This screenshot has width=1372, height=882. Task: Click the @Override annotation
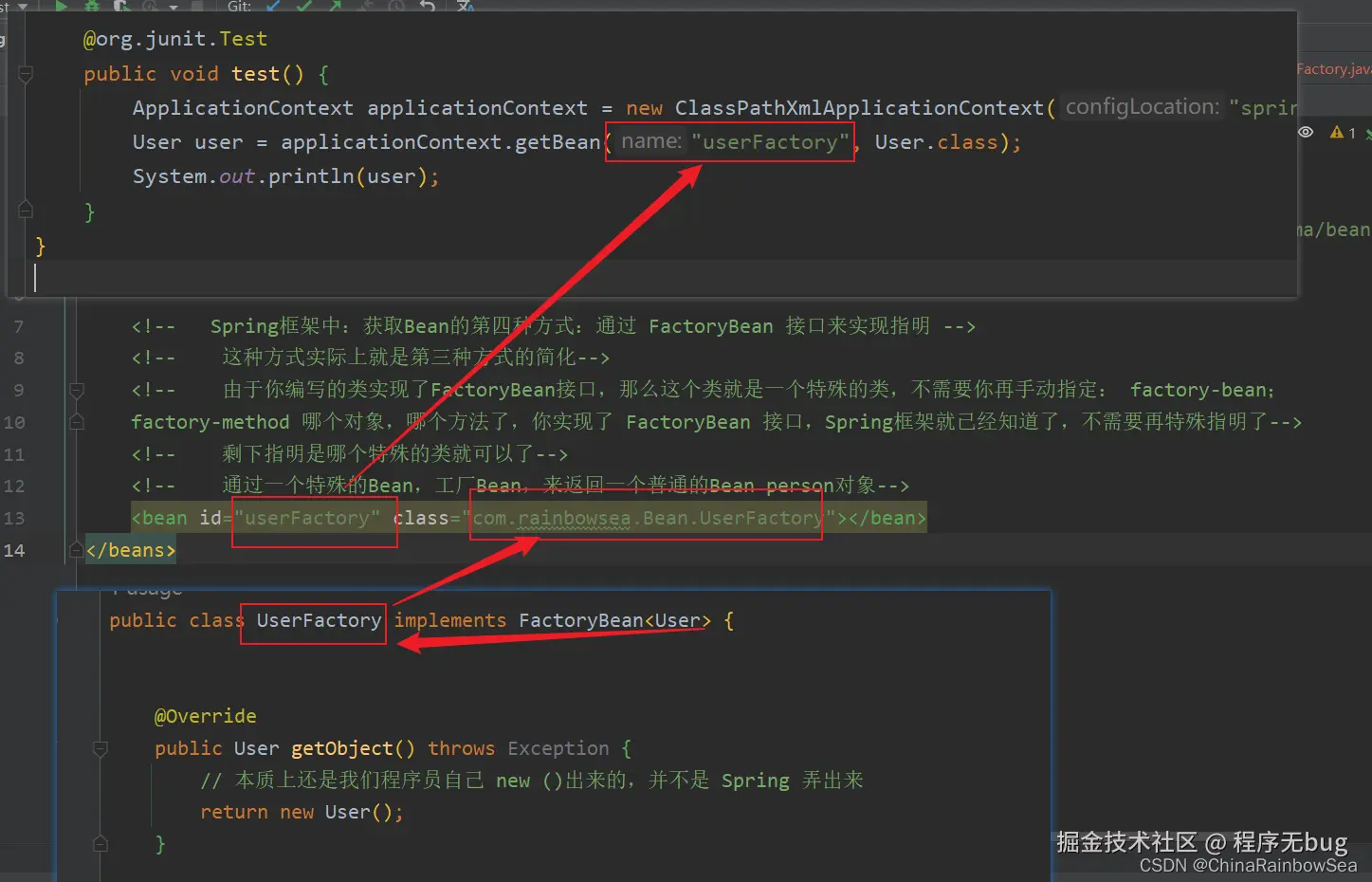205,716
